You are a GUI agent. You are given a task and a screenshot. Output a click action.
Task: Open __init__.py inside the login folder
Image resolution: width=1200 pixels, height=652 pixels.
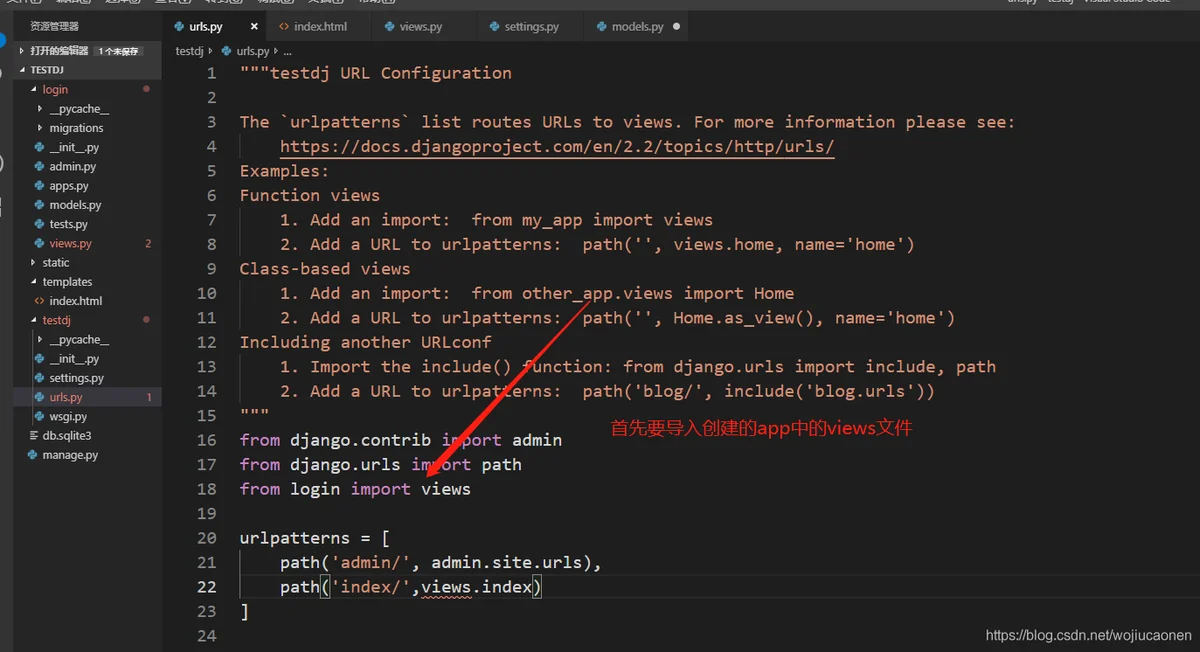click(x=74, y=148)
